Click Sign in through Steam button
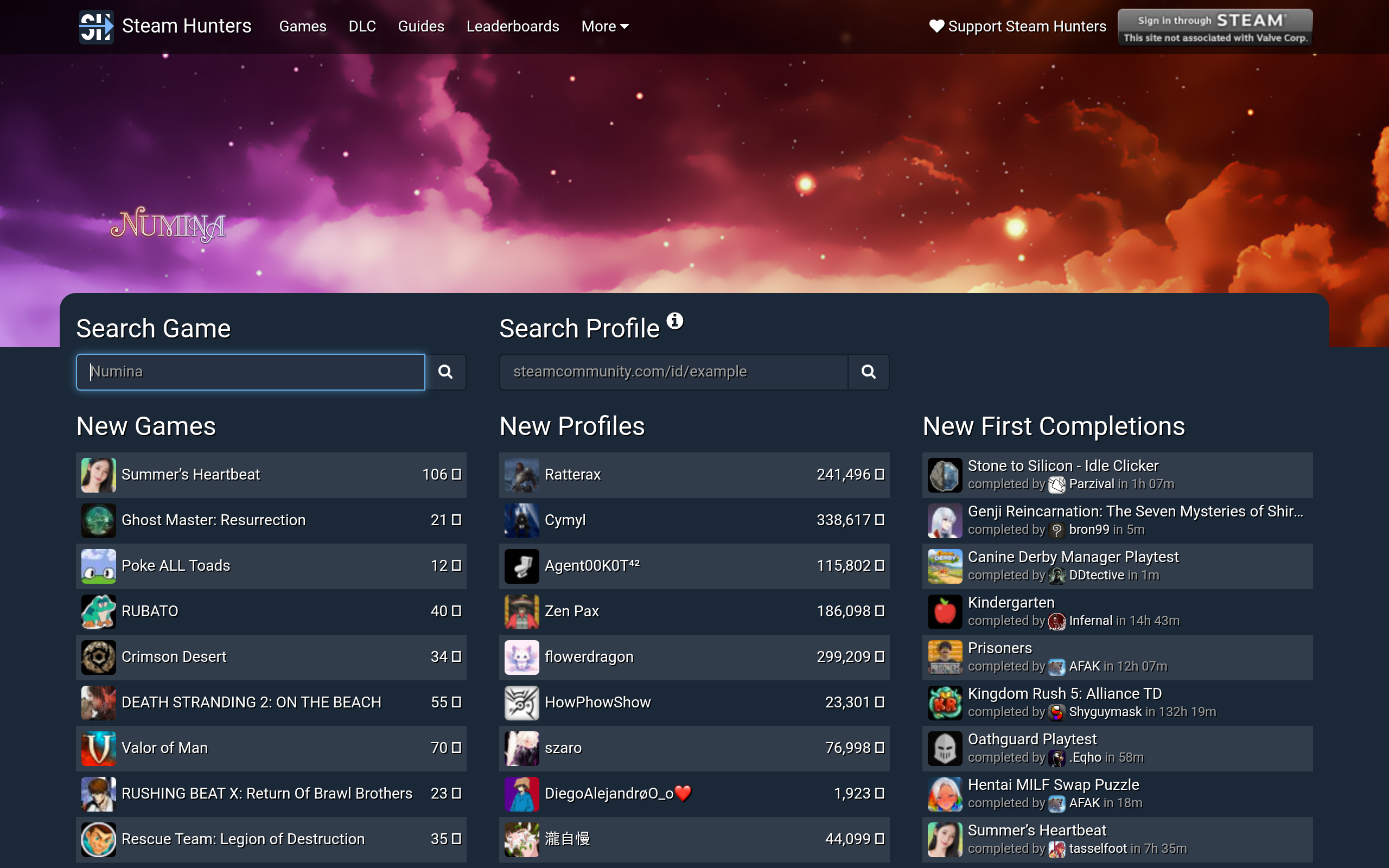The height and width of the screenshot is (868, 1389). (x=1214, y=27)
